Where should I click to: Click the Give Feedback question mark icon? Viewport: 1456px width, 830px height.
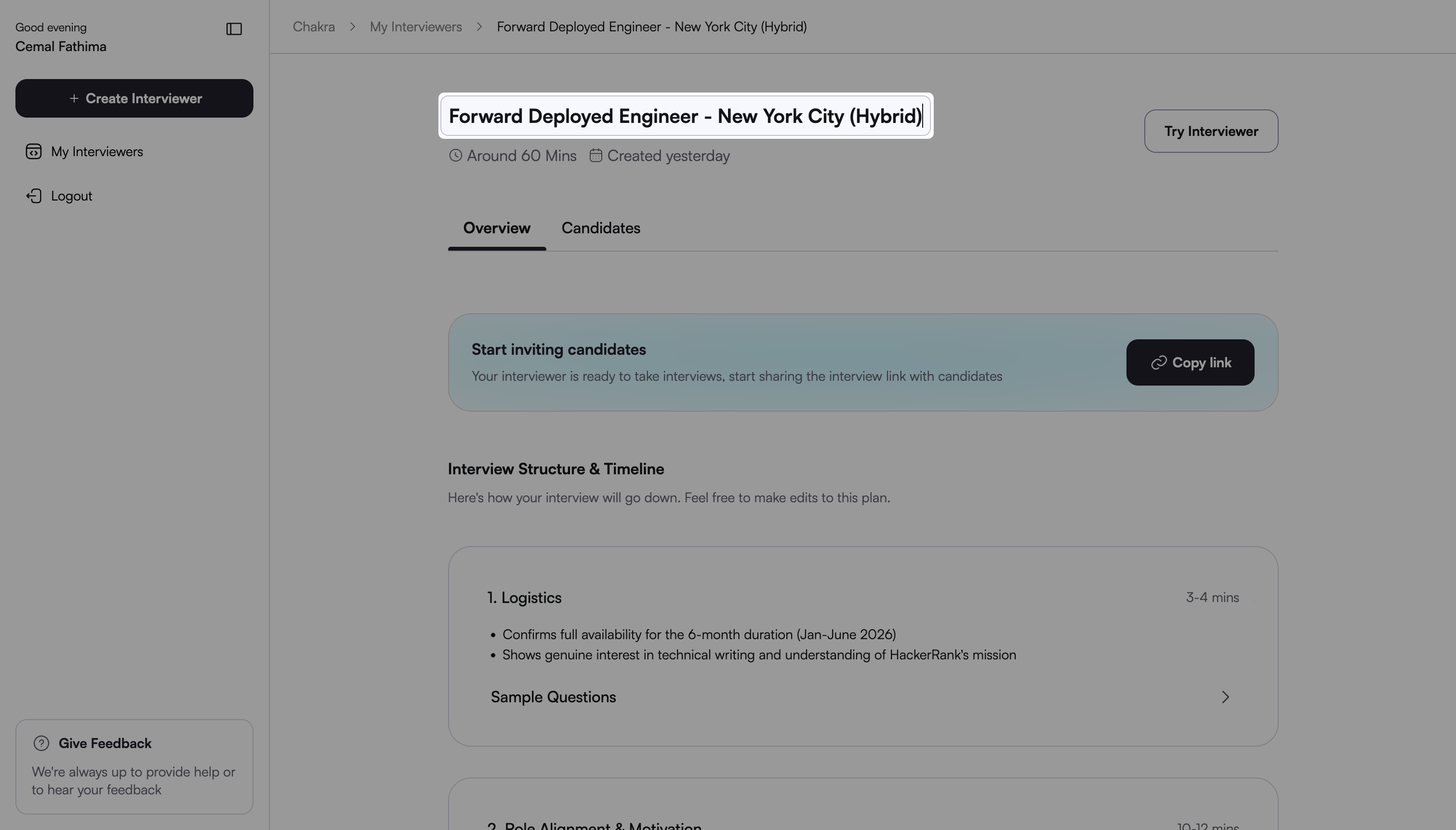click(41, 743)
